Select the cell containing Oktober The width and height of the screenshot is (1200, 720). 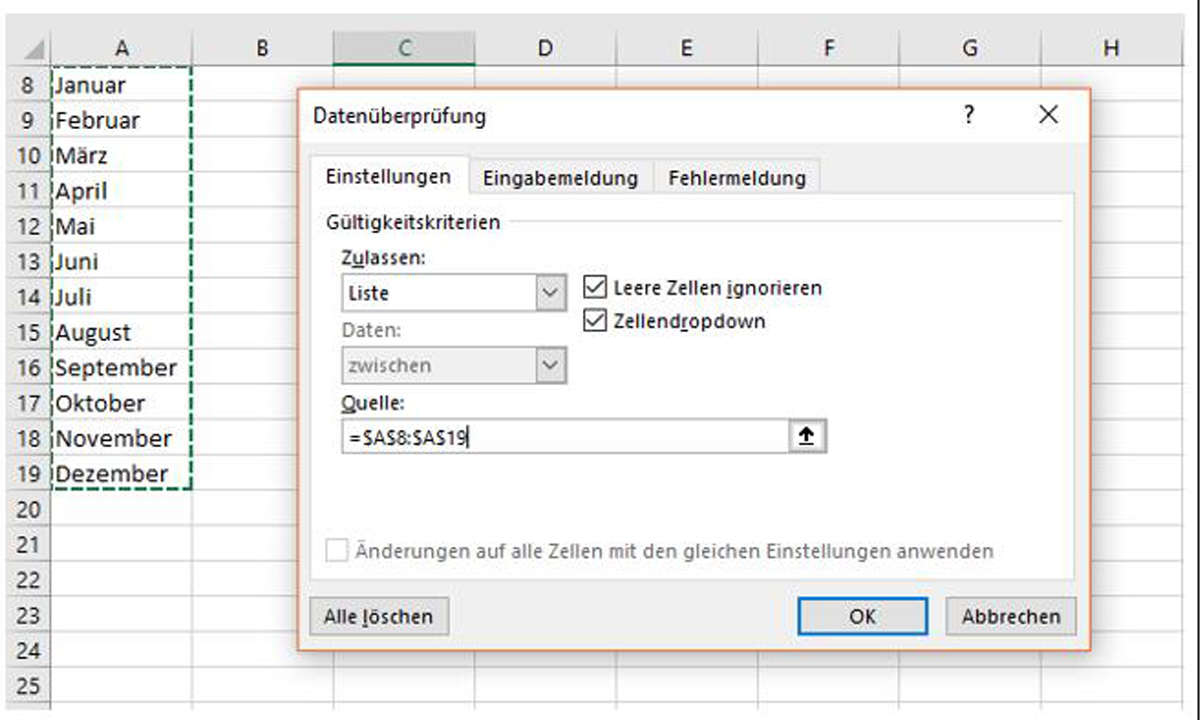[x=121, y=403]
